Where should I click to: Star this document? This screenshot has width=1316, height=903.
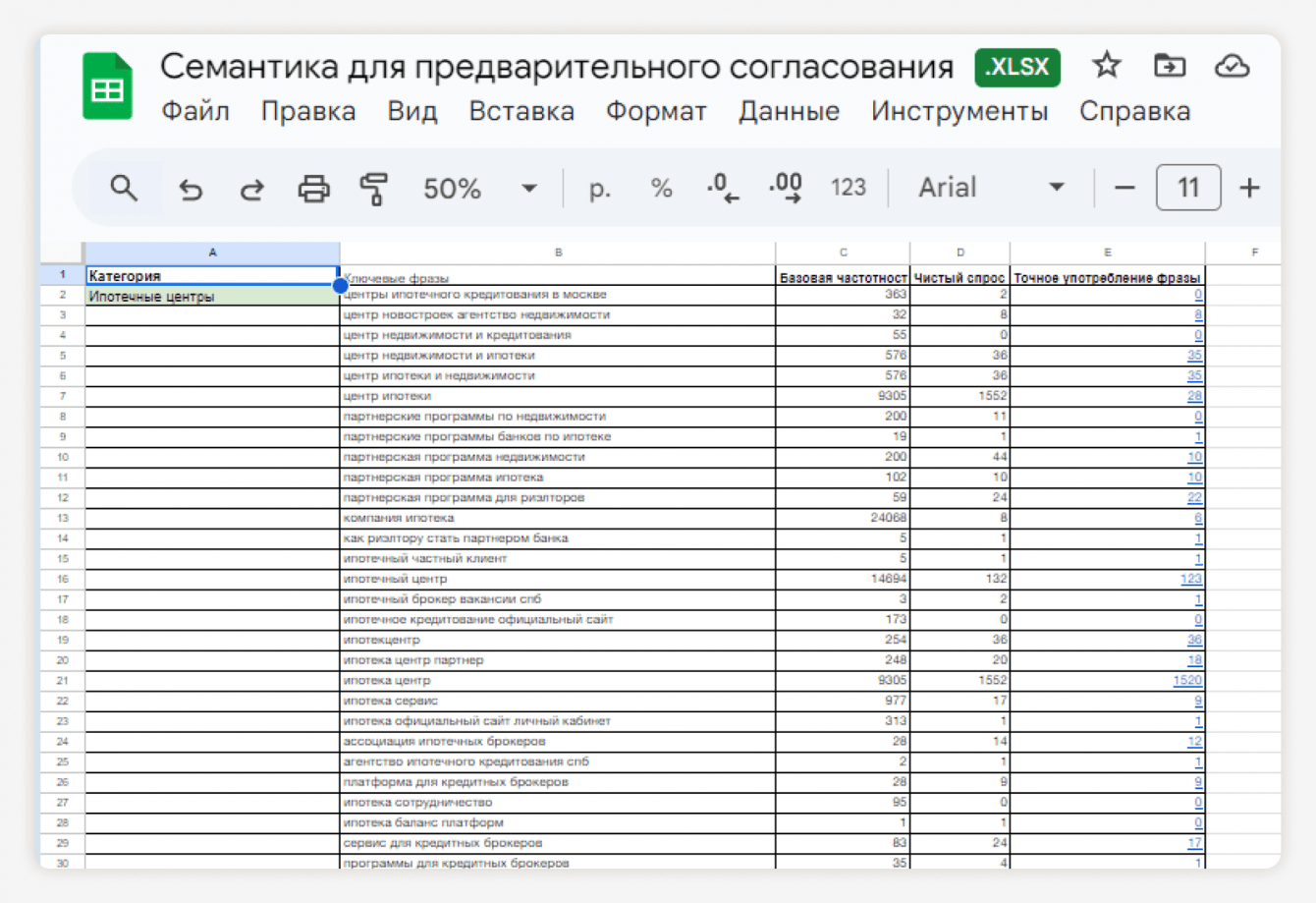tap(1107, 66)
